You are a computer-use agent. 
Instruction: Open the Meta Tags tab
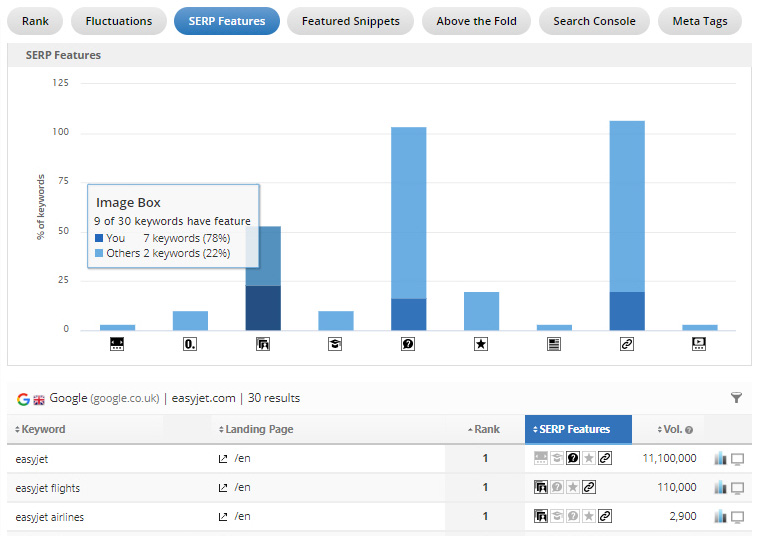[700, 21]
